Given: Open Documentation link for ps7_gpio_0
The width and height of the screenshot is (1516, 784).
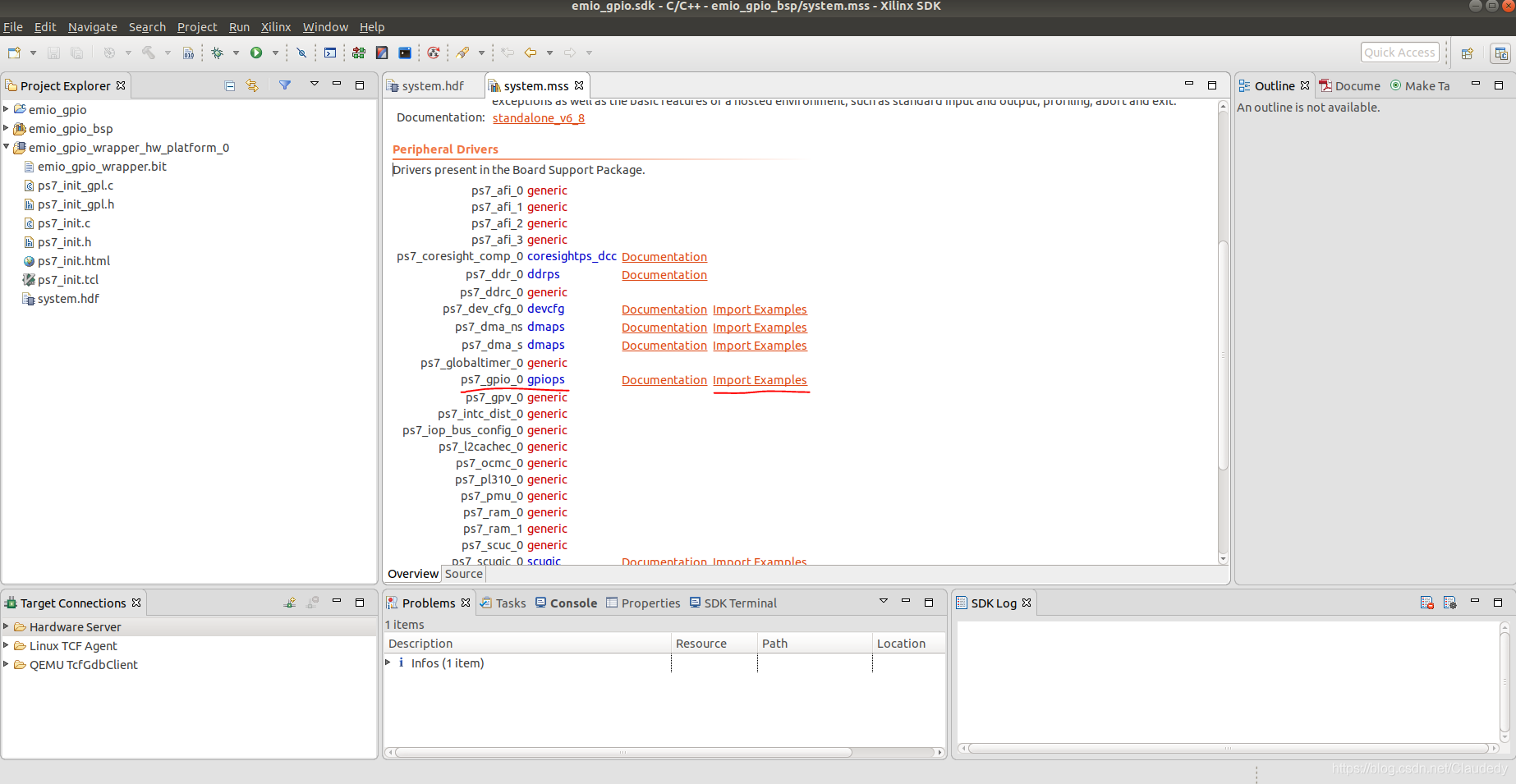Looking at the screenshot, I should tap(664, 380).
